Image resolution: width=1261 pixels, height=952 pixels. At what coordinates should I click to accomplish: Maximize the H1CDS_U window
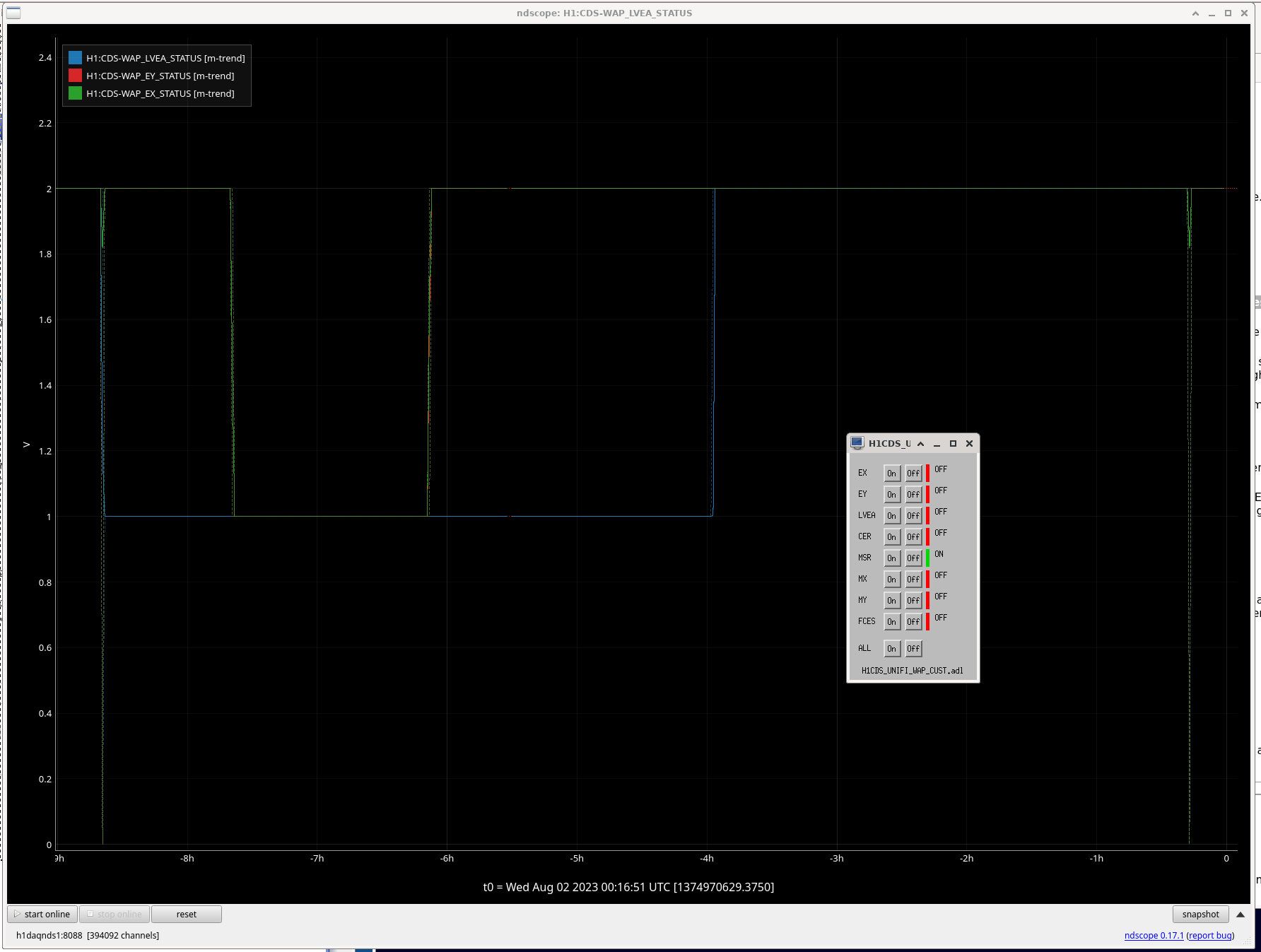(x=953, y=444)
